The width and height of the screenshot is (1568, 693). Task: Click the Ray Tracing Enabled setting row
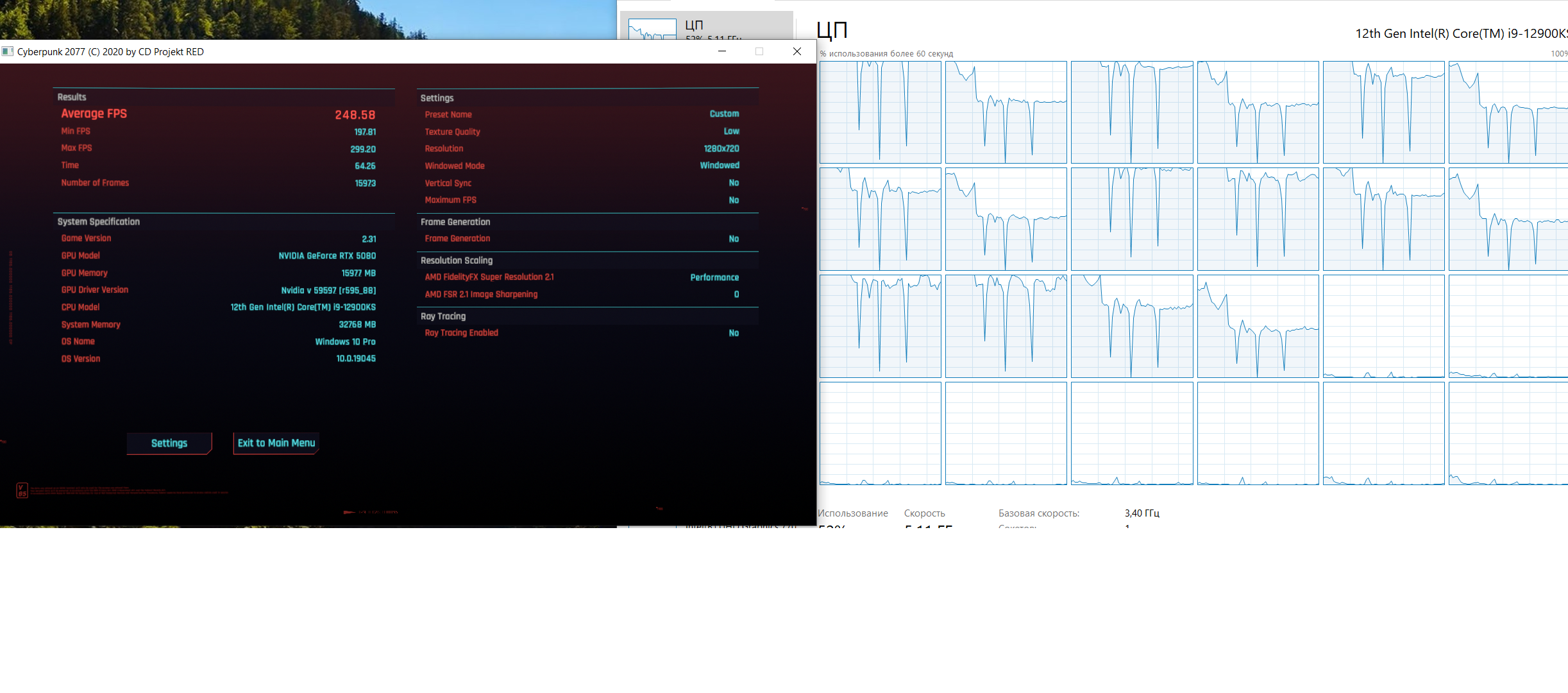pos(461,333)
